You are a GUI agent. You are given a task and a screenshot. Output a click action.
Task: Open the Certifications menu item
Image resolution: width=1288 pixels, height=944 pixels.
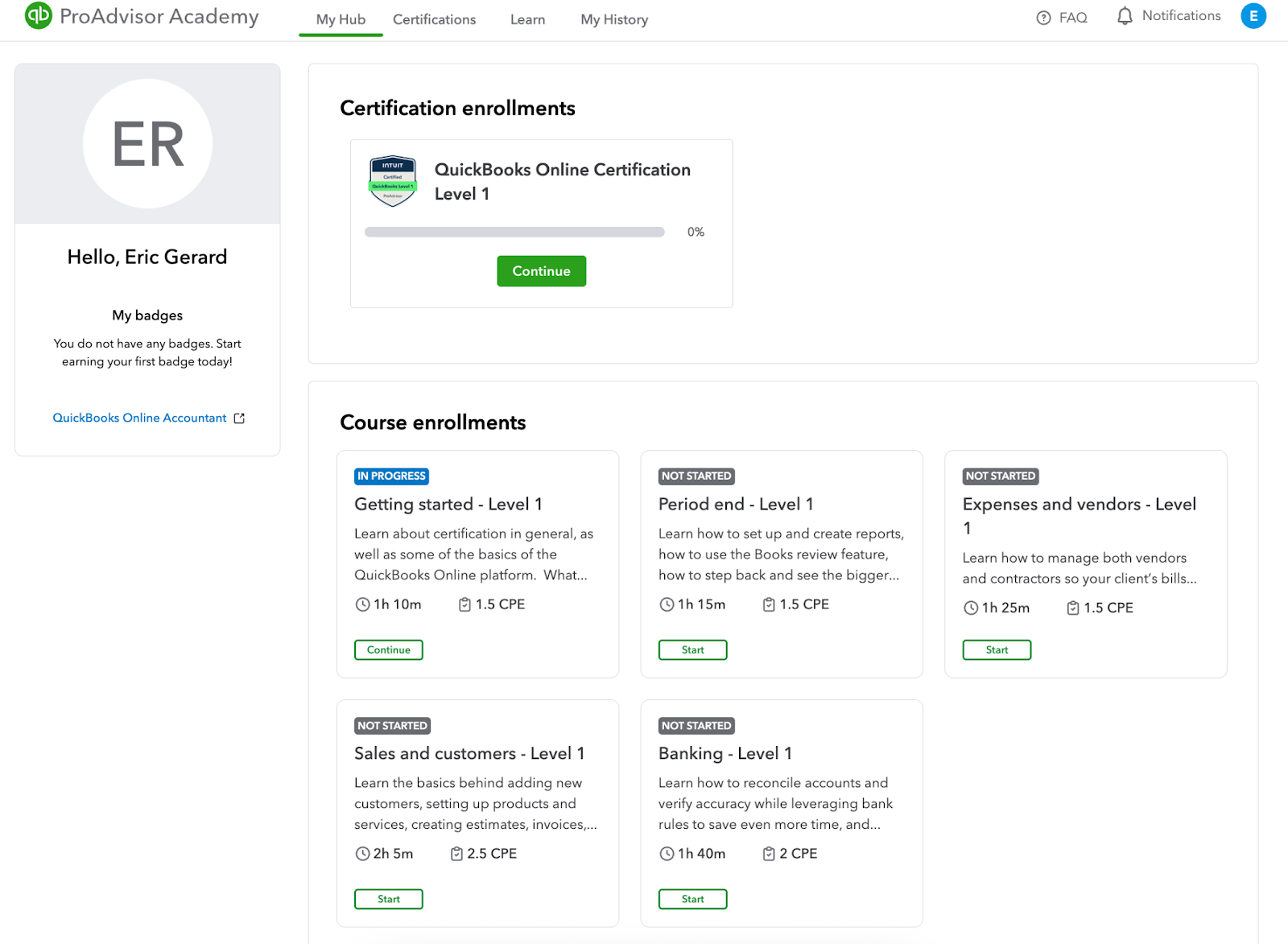coord(434,19)
